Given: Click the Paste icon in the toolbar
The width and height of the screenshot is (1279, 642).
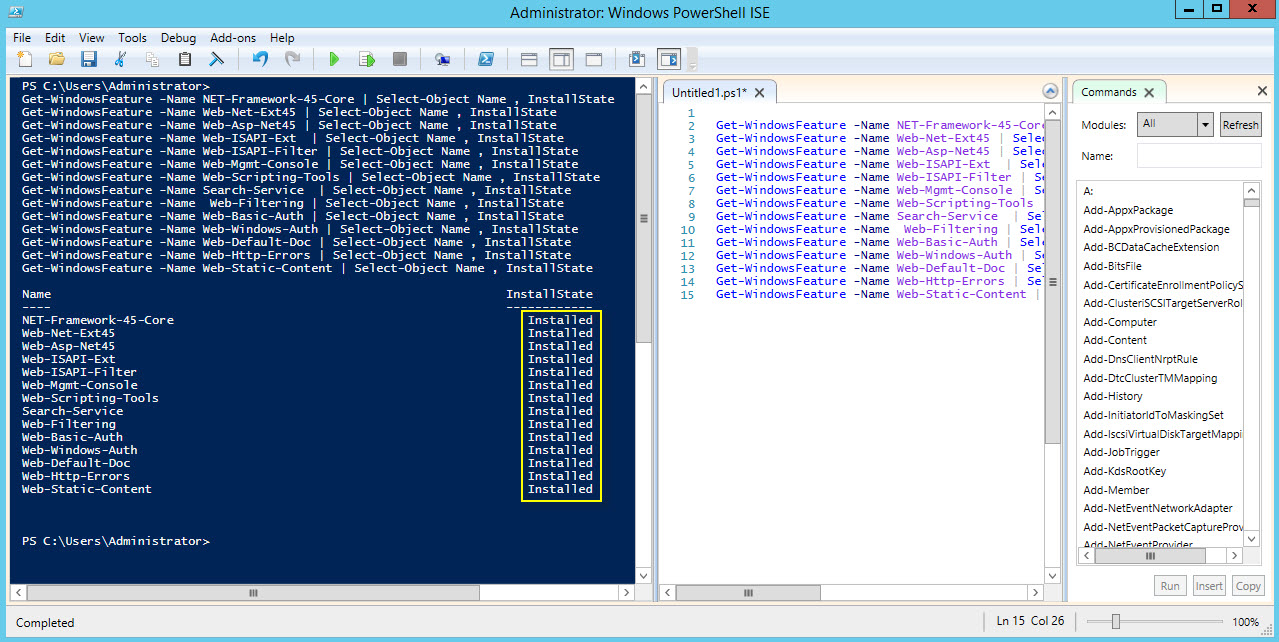Looking at the screenshot, I should tap(184, 59).
